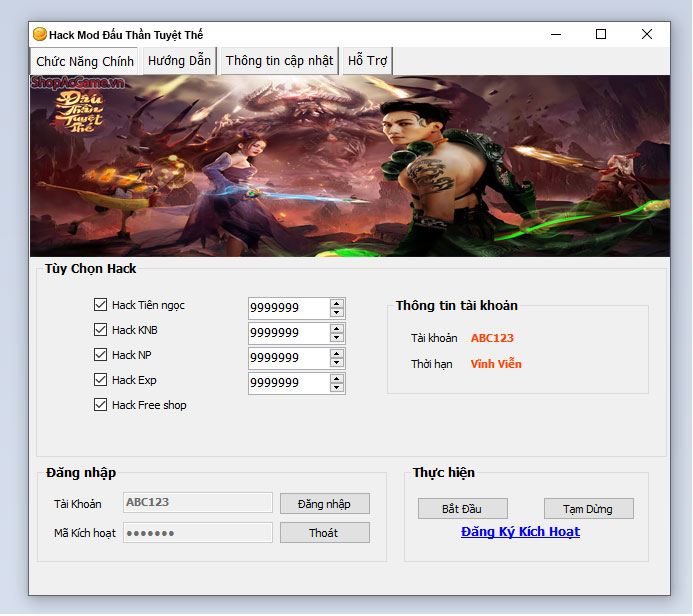Open the Đăng Ký Kích Hoạt link
This screenshot has height=616, width=693.
click(x=520, y=532)
